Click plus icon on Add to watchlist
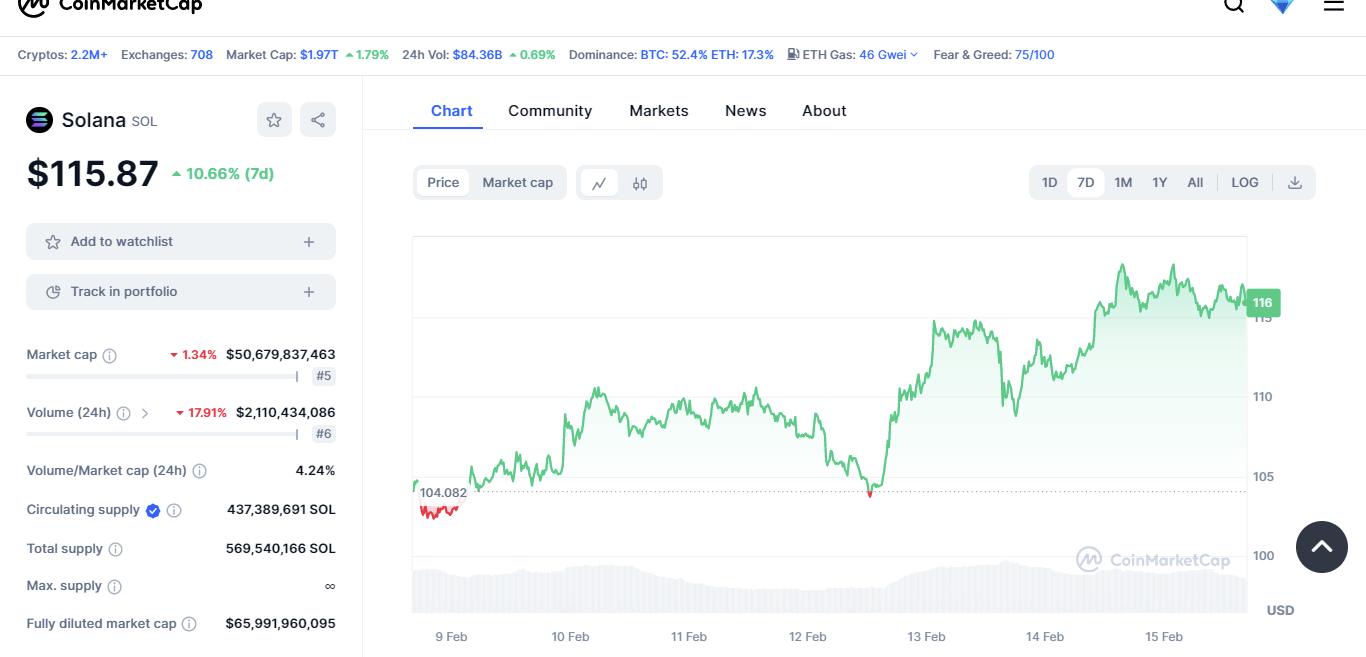Image resolution: width=1366 pixels, height=657 pixels. [309, 242]
